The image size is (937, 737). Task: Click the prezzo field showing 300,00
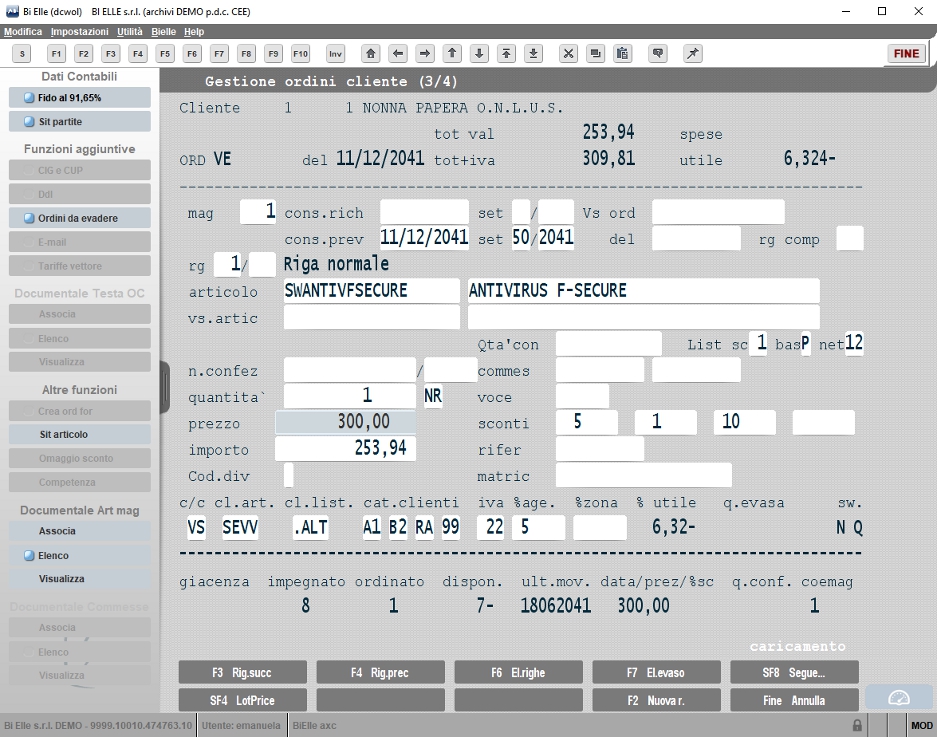click(x=345, y=422)
